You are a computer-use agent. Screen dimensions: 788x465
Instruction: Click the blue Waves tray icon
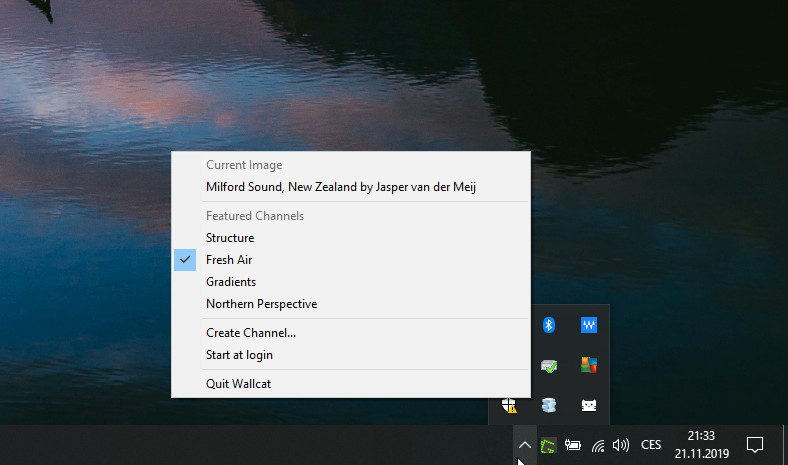588,325
